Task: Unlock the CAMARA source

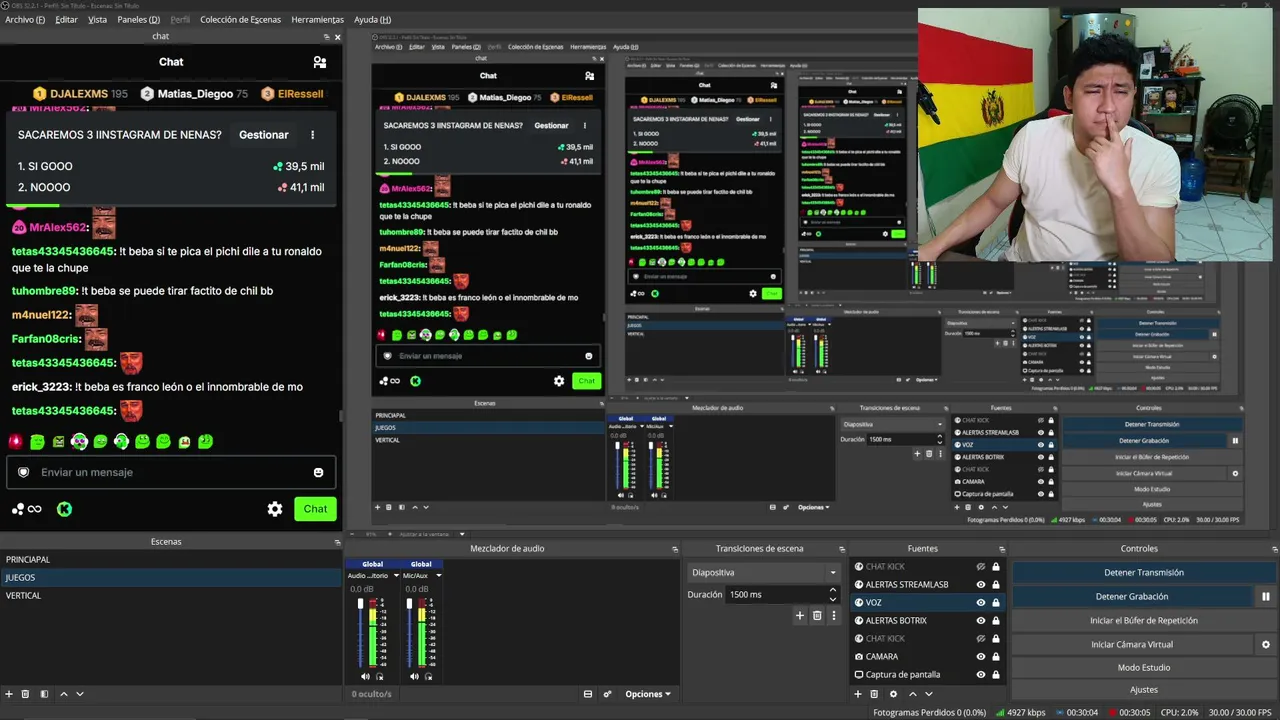Action: click(x=996, y=657)
